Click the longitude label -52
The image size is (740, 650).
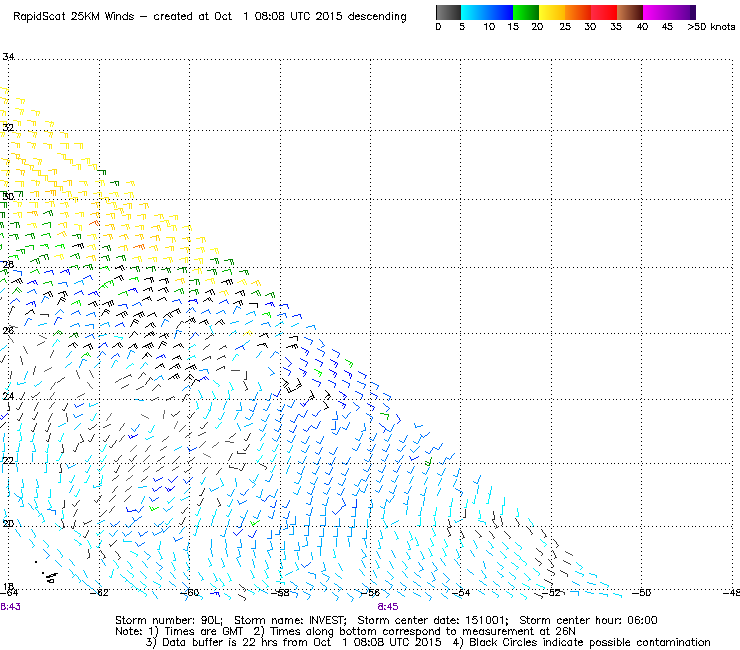click(551, 593)
